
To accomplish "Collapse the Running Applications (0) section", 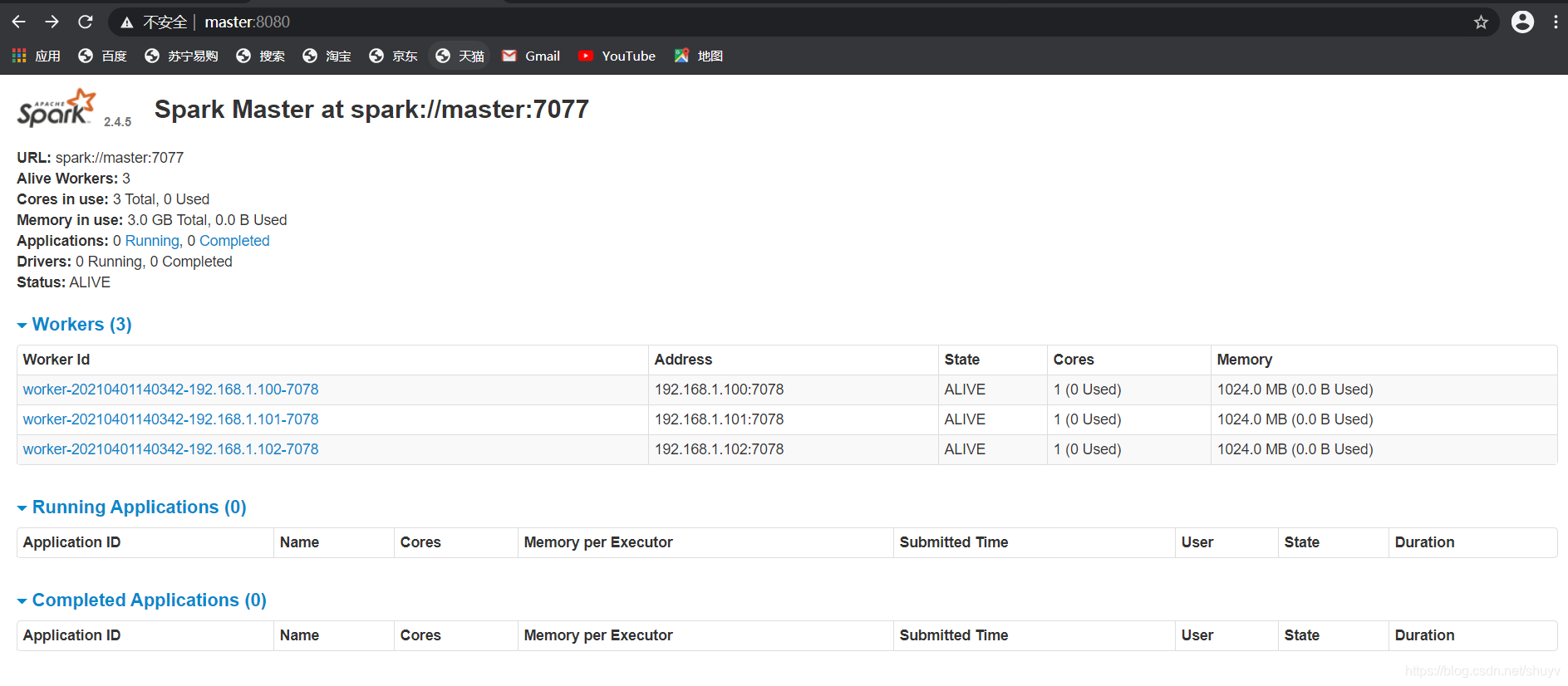I will [131, 507].
